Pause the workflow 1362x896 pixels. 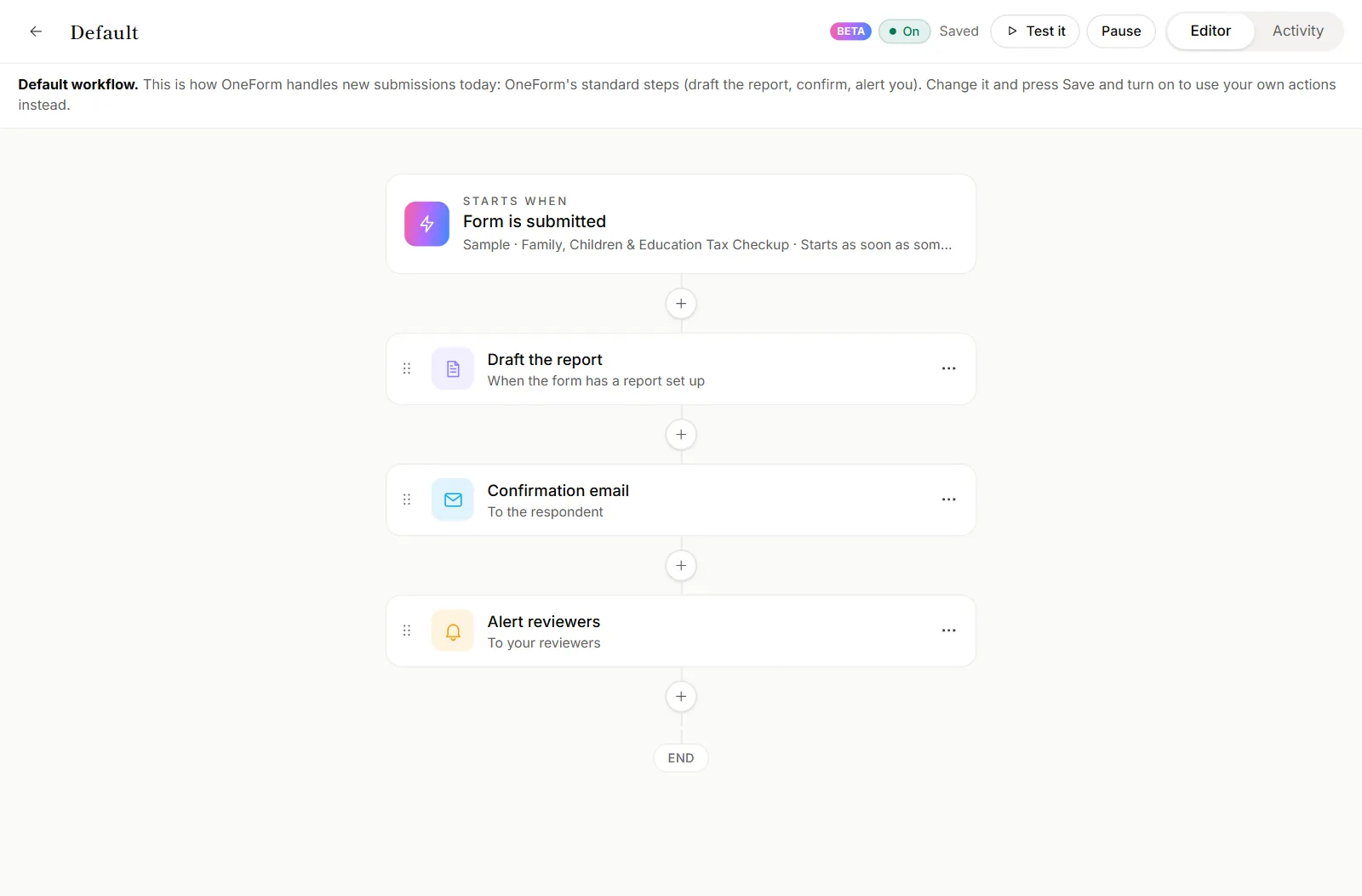(1121, 31)
